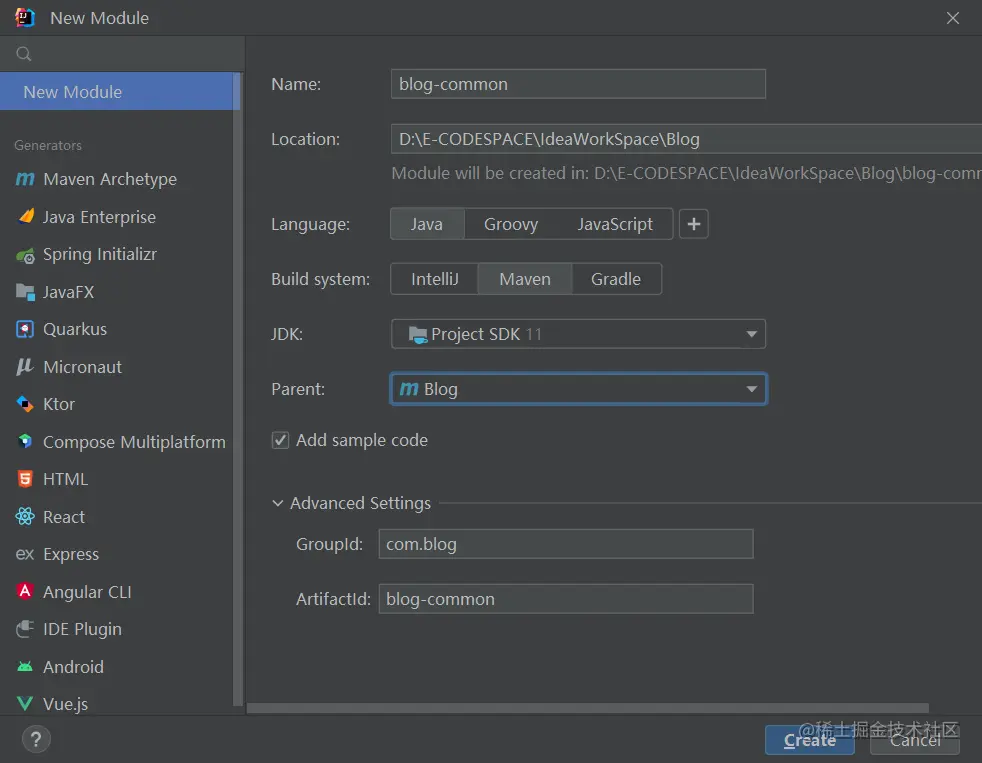
Task: Click the ArtifactId field blog-common
Action: [x=566, y=600]
